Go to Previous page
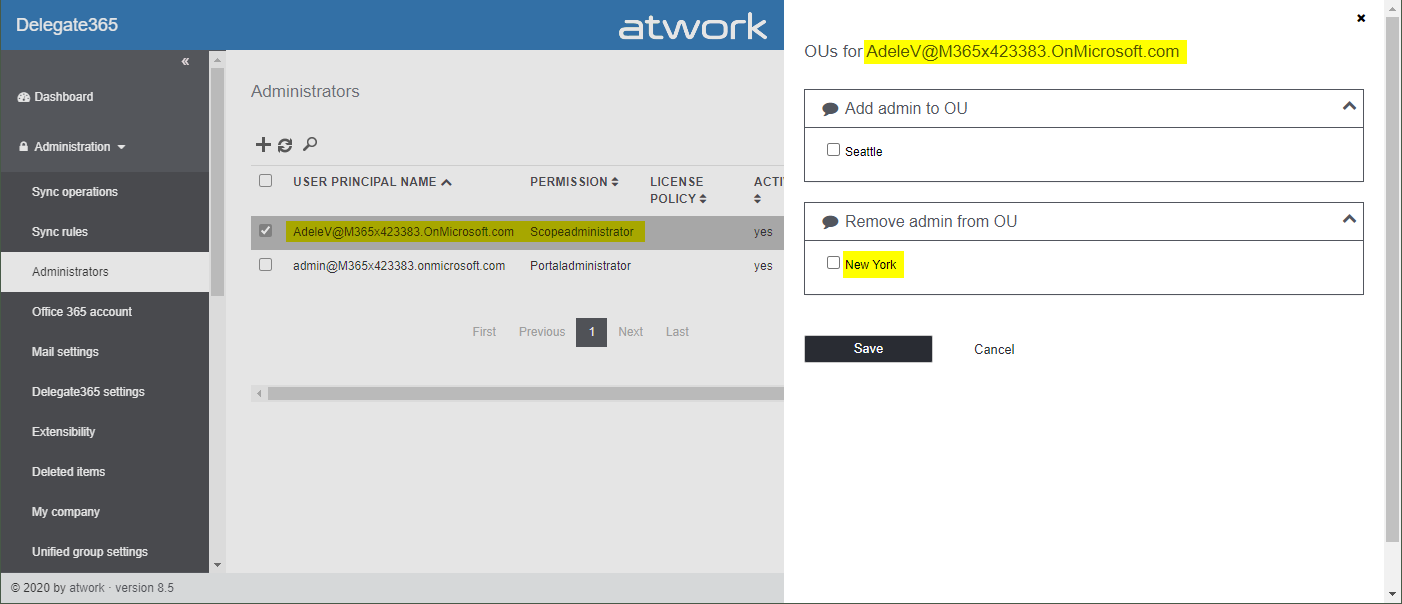The image size is (1402, 604). 542,332
